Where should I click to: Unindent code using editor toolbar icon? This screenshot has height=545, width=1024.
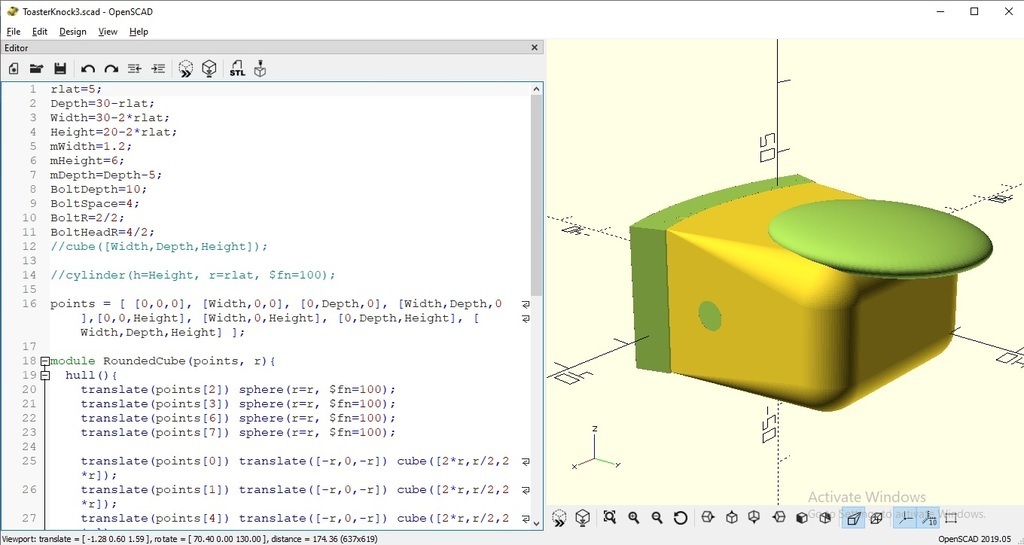click(134, 69)
